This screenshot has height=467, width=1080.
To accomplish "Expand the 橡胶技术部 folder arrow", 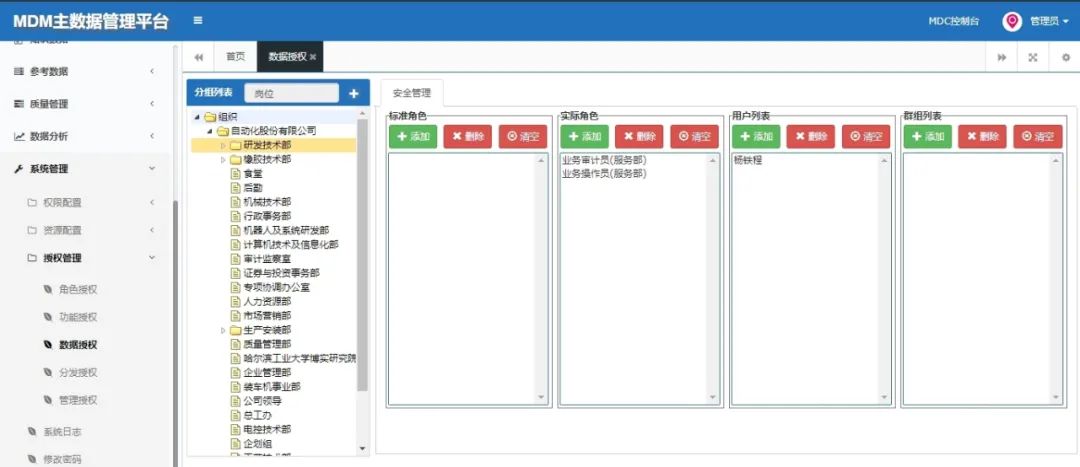I will pyautogui.click(x=222, y=160).
